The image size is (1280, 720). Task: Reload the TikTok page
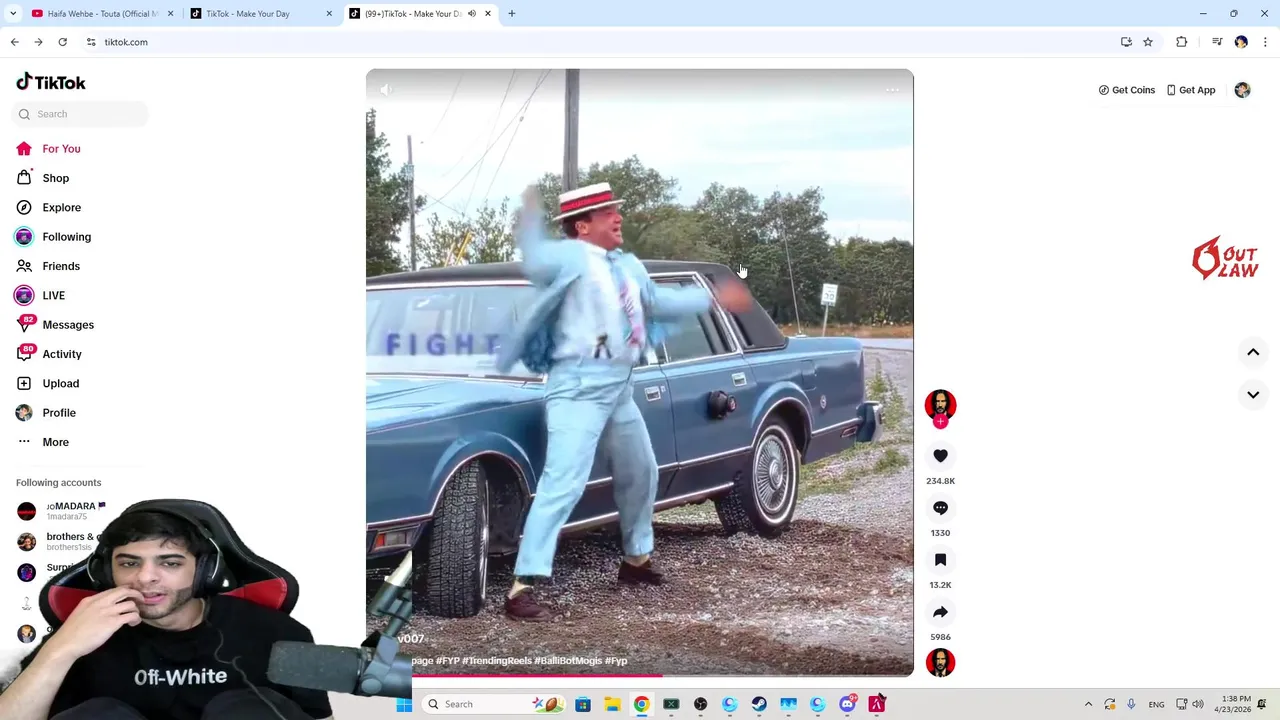[x=63, y=42]
